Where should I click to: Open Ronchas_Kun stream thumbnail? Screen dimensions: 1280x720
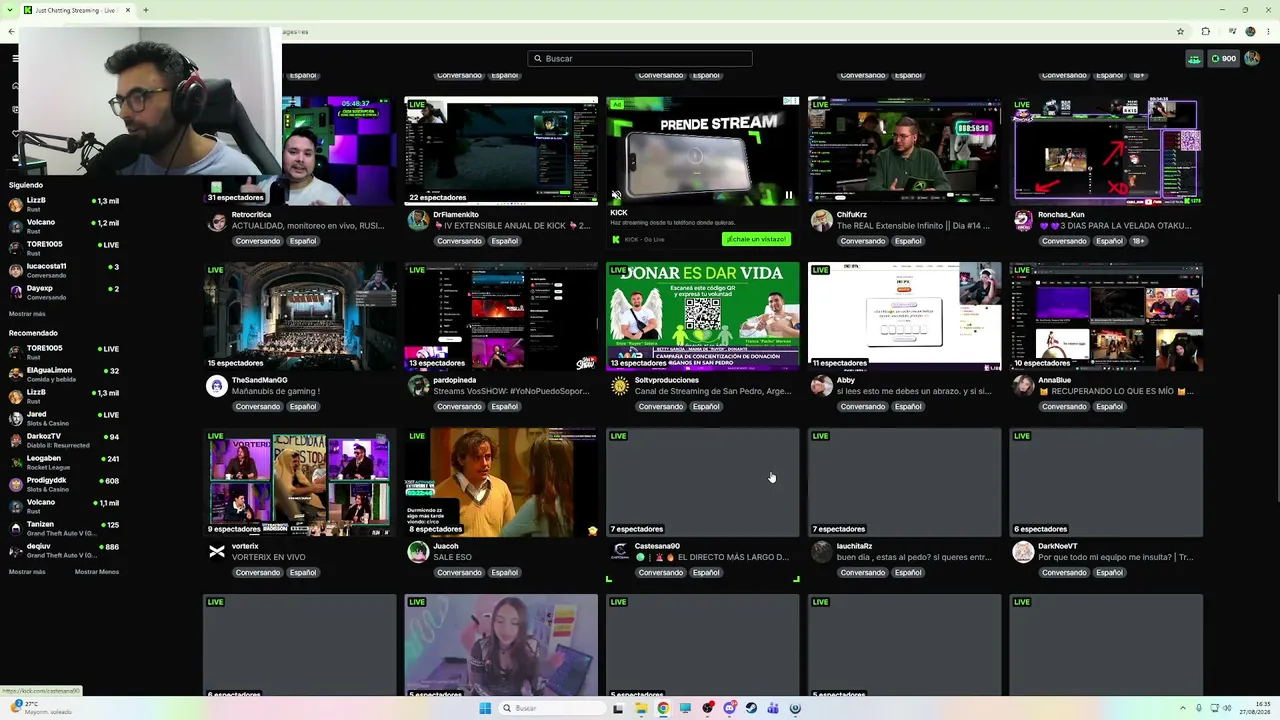(1106, 151)
